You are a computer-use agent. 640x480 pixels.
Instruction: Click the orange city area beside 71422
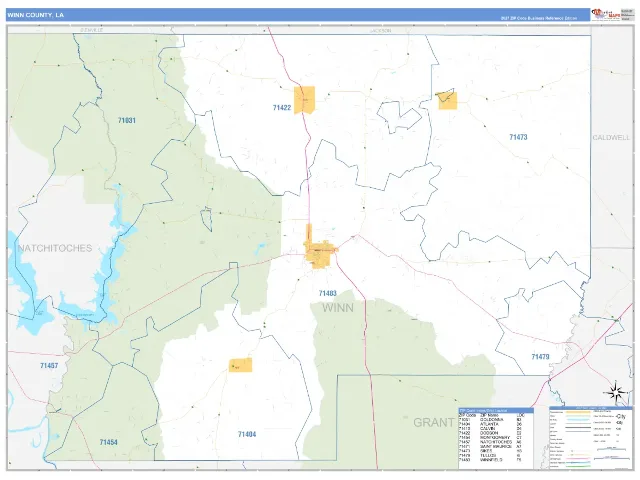coord(305,100)
